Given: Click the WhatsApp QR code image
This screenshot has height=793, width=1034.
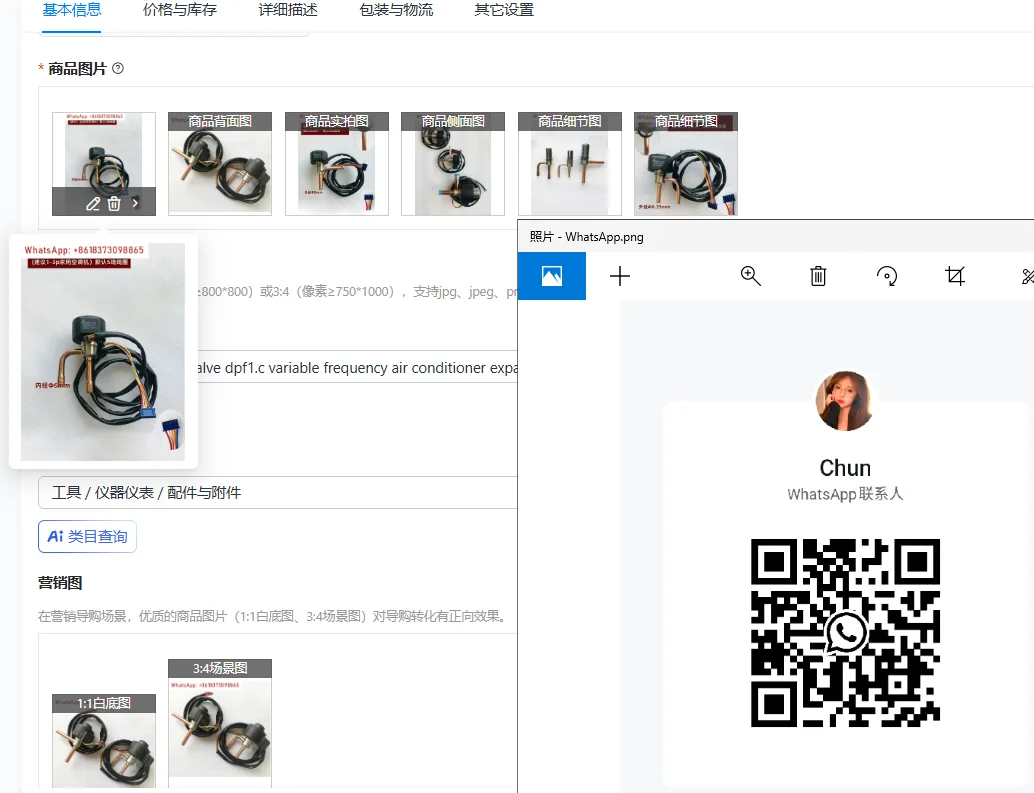Looking at the screenshot, I should (x=845, y=633).
